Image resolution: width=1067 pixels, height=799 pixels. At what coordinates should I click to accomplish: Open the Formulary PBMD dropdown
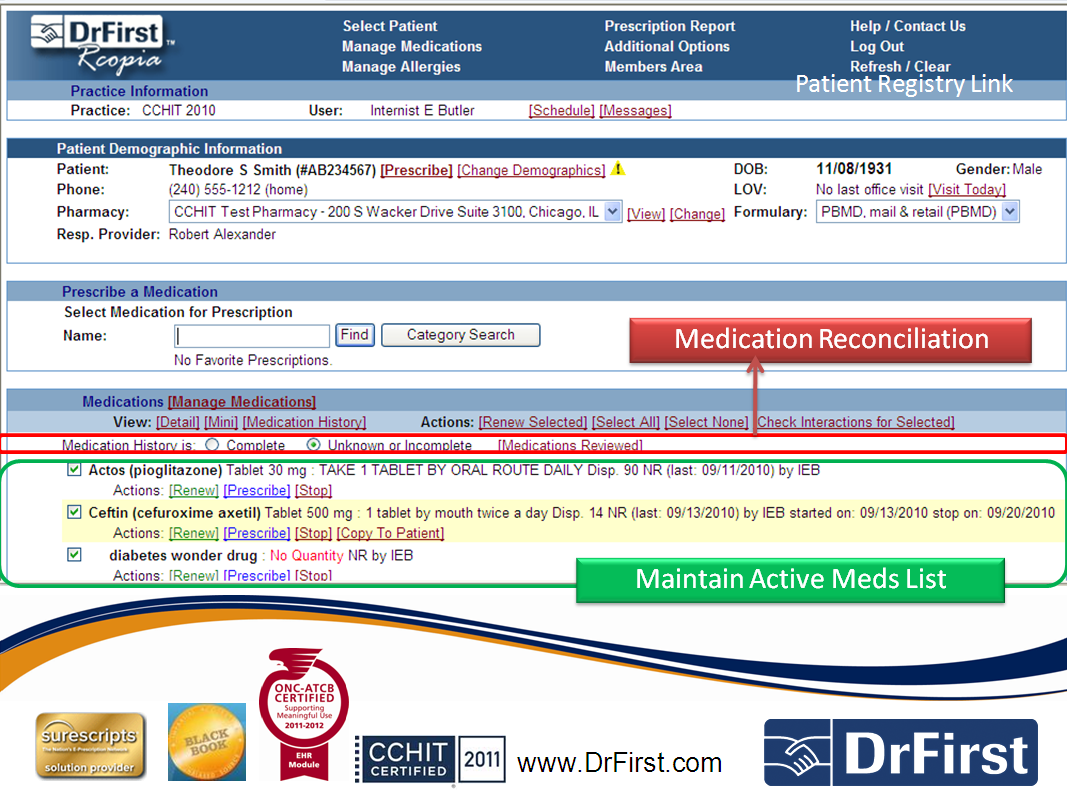pos(1010,212)
